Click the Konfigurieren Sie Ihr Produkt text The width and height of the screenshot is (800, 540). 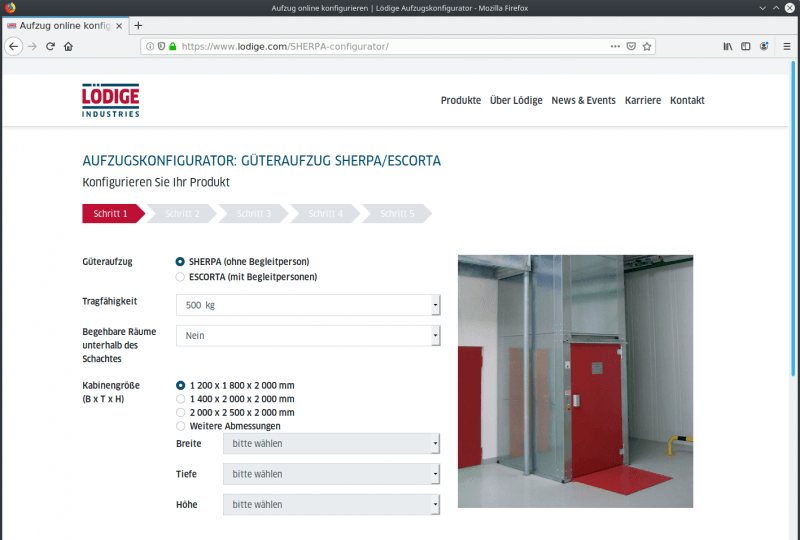click(x=156, y=182)
